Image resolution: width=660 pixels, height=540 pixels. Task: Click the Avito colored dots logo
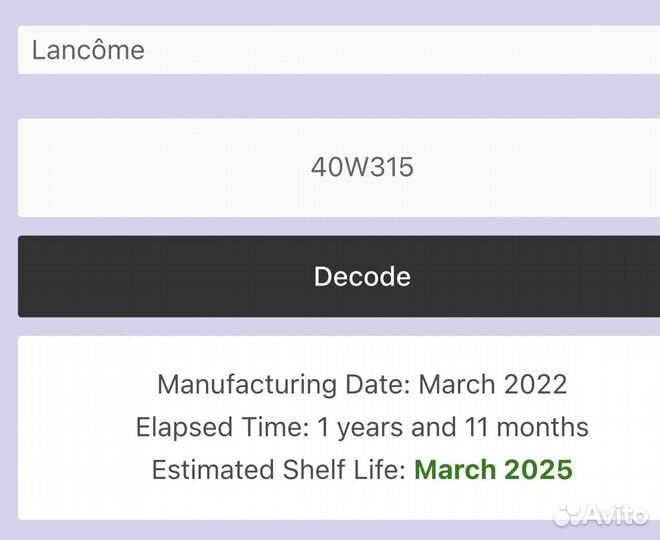[575, 513]
